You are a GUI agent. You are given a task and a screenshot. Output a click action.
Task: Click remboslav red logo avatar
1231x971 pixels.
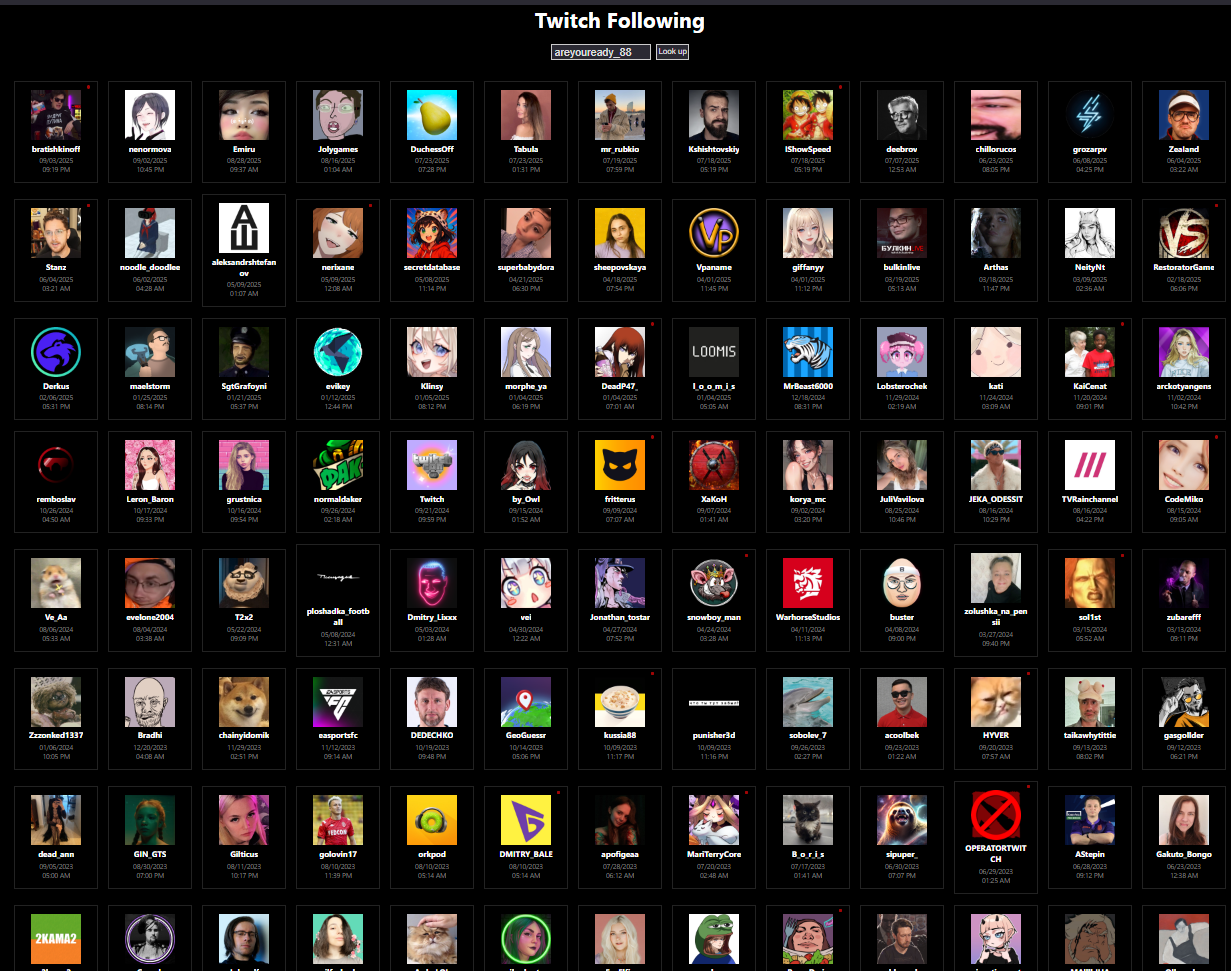tap(56, 465)
